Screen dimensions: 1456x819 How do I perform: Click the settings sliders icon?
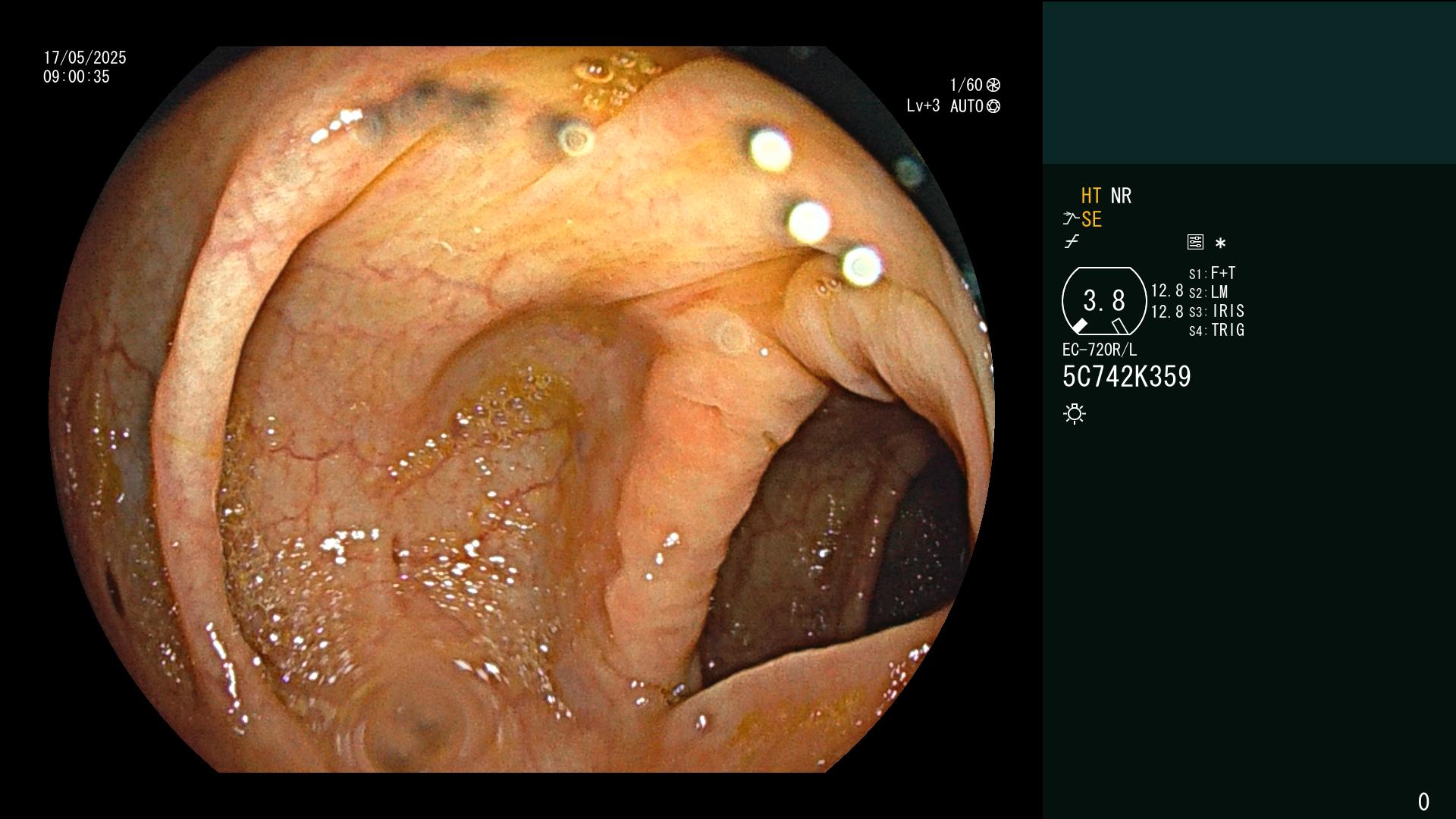click(x=1195, y=243)
